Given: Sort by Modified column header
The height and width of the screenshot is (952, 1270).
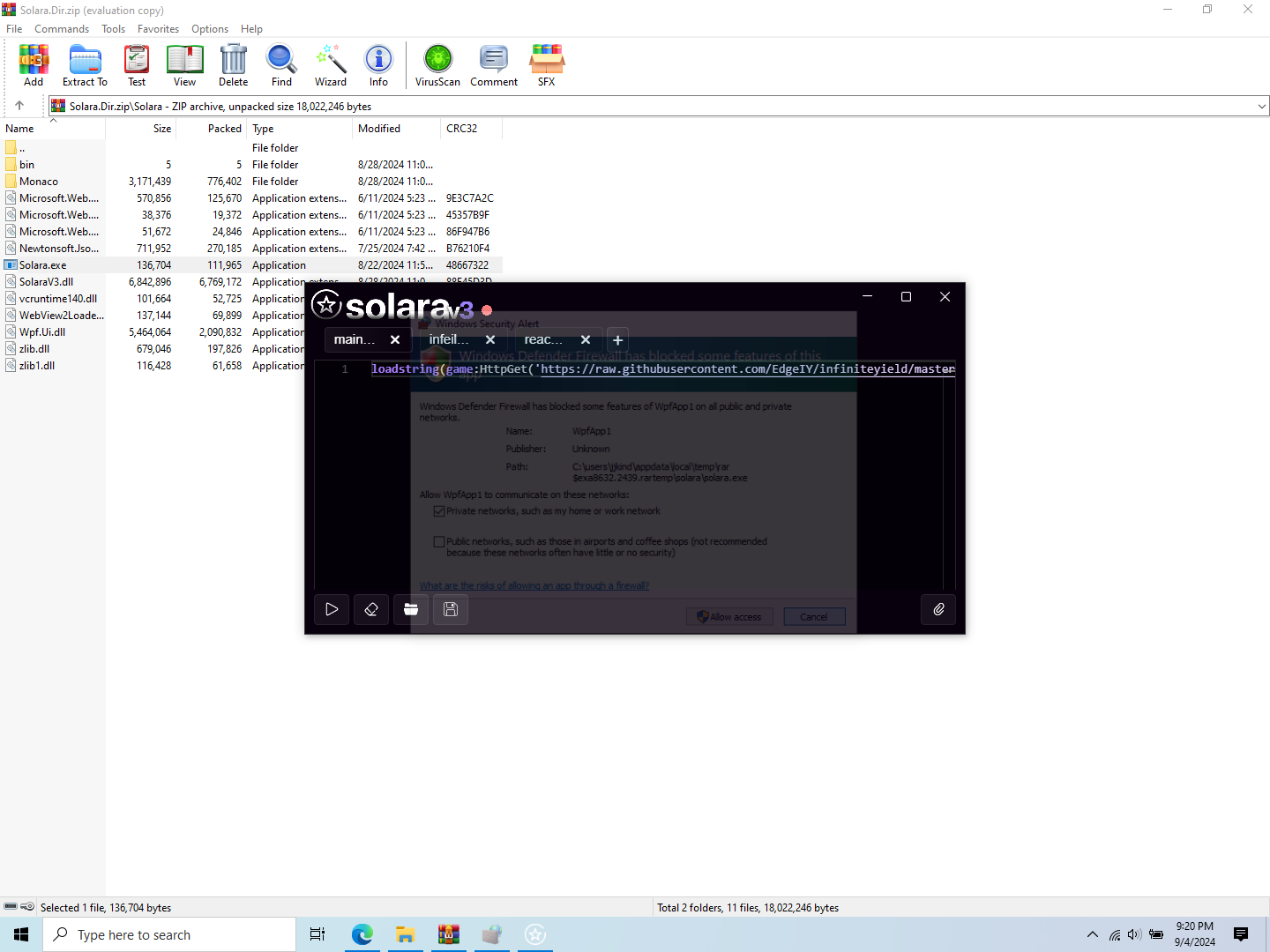Looking at the screenshot, I should (396, 129).
